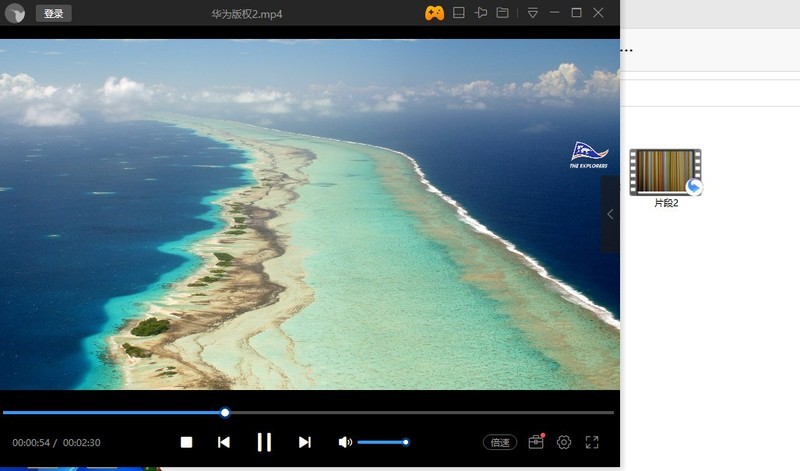Click the 片段2 file name label
The image size is (800, 471).
[666, 203]
